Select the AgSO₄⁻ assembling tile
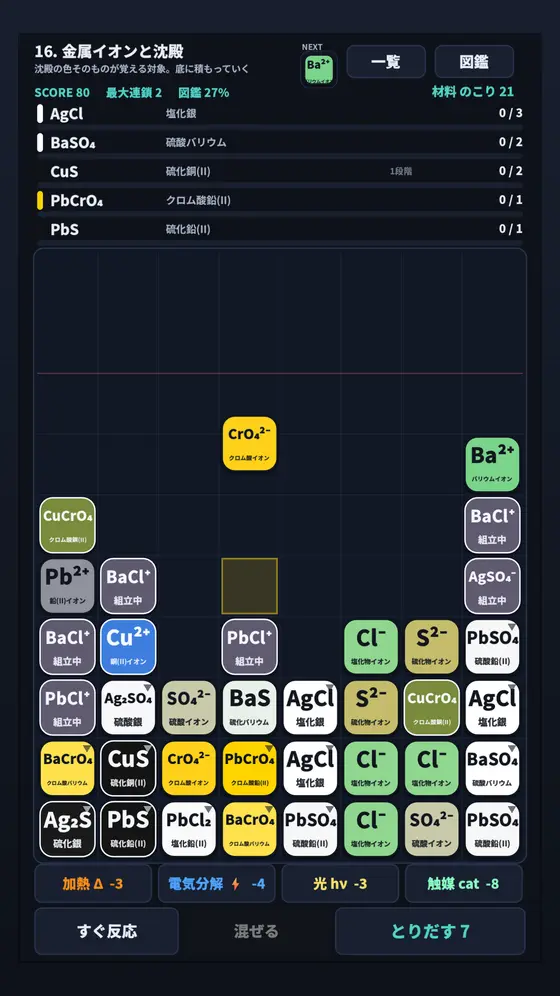The width and height of the screenshot is (560, 996). point(492,586)
